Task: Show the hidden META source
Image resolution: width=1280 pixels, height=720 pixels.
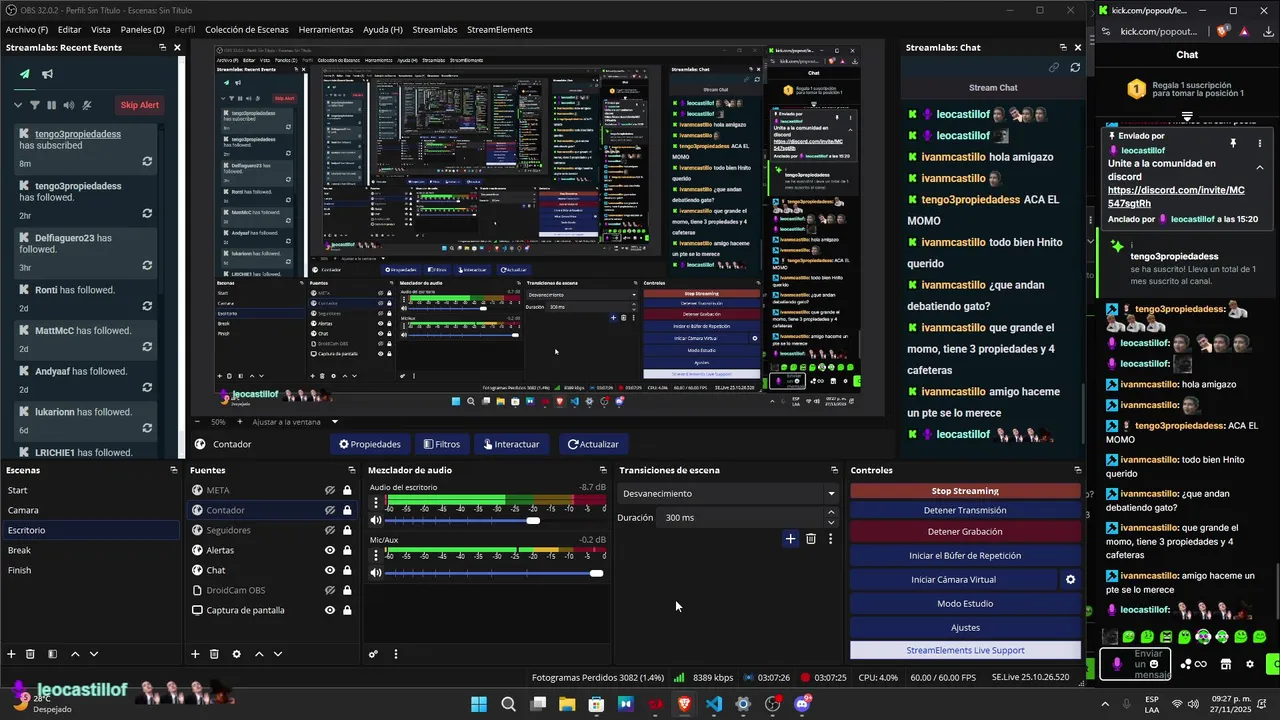Action: [x=329, y=490]
